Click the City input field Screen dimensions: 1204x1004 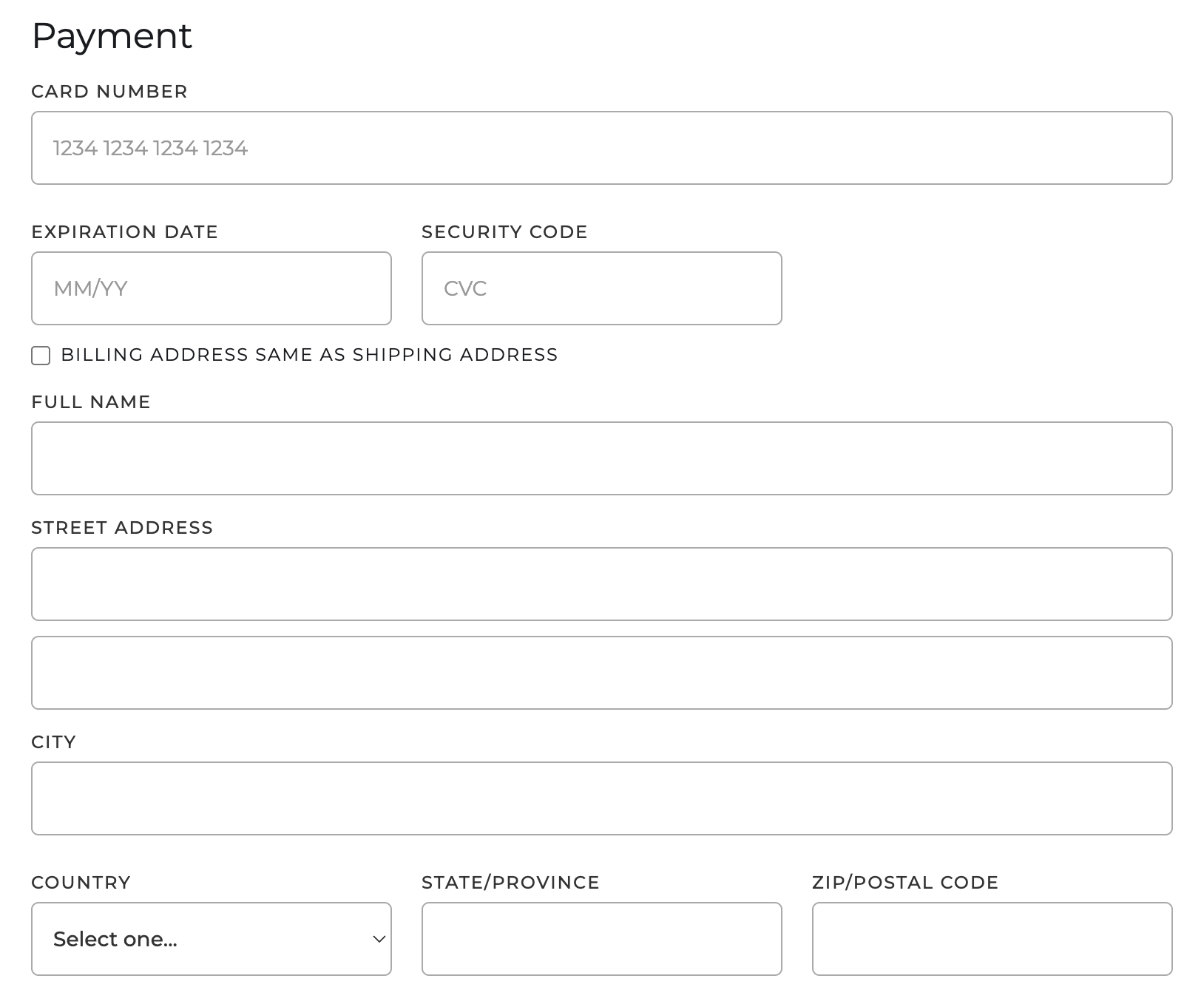(601, 798)
